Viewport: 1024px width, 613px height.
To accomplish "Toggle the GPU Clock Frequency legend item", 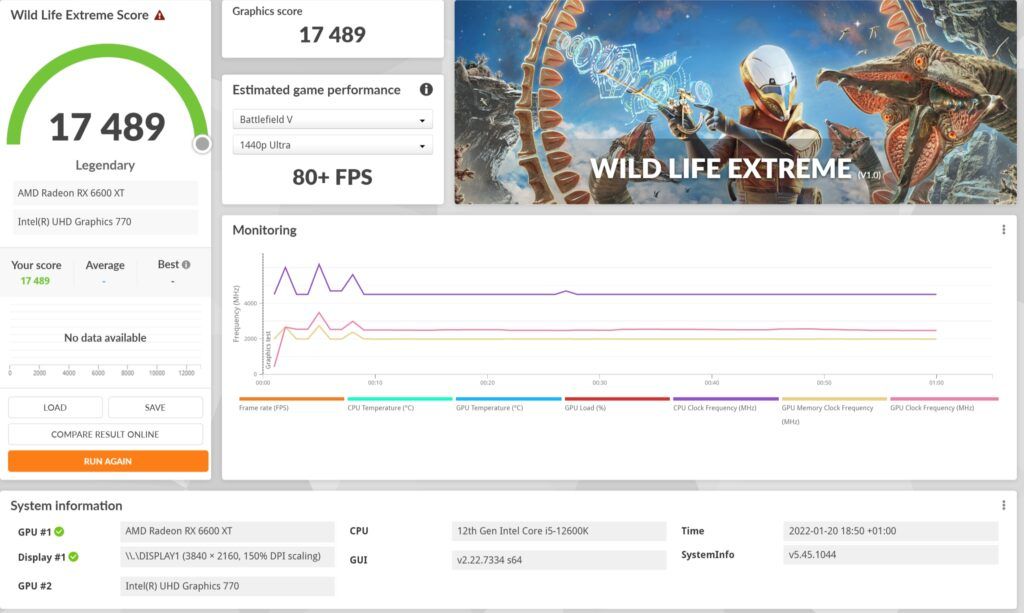I will click(x=944, y=403).
